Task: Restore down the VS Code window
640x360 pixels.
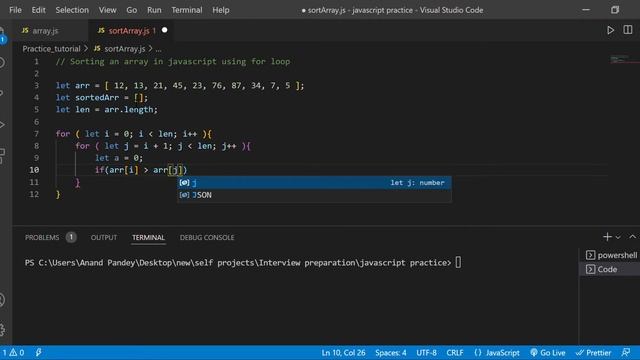Action: click(615, 10)
